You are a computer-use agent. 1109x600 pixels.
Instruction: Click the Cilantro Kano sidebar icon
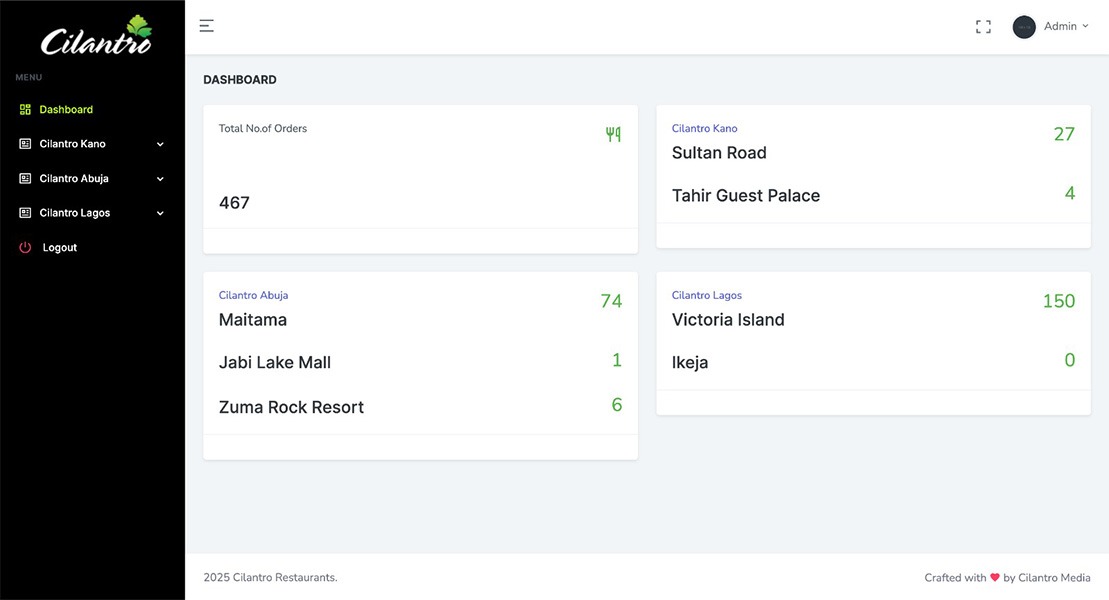pyautogui.click(x=26, y=144)
